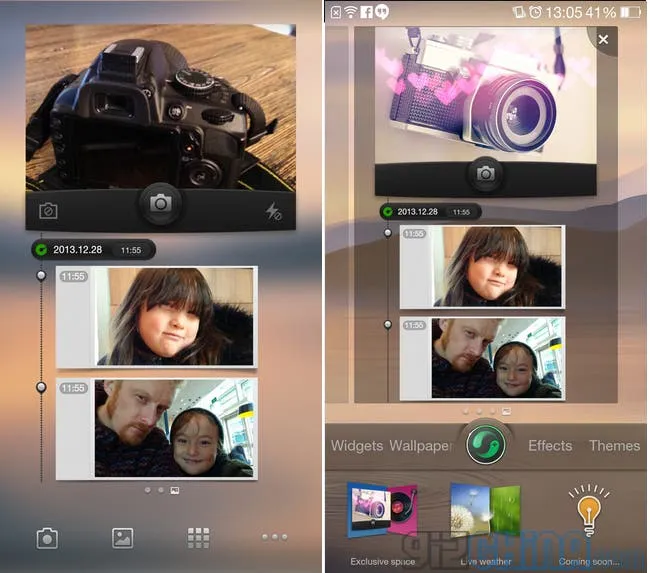Tap the pink vintage camera image

[485, 95]
